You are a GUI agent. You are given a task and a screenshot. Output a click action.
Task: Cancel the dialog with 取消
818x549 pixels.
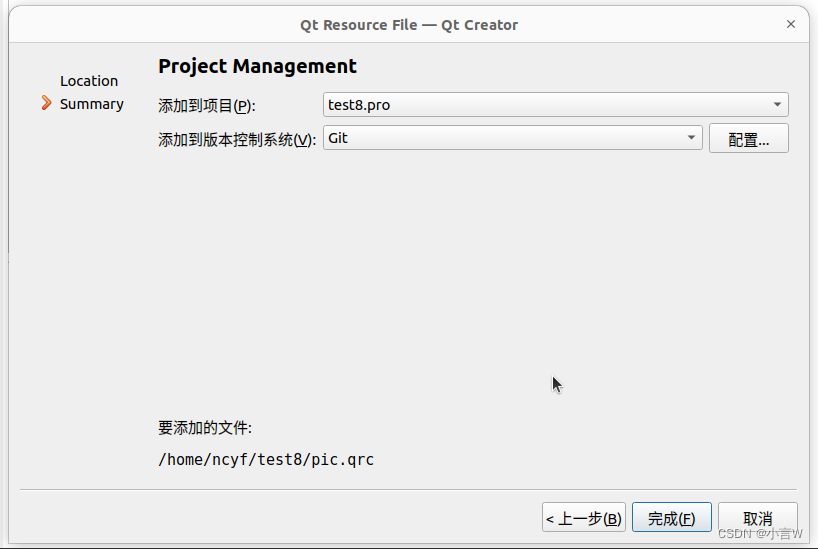click(758, 518)
